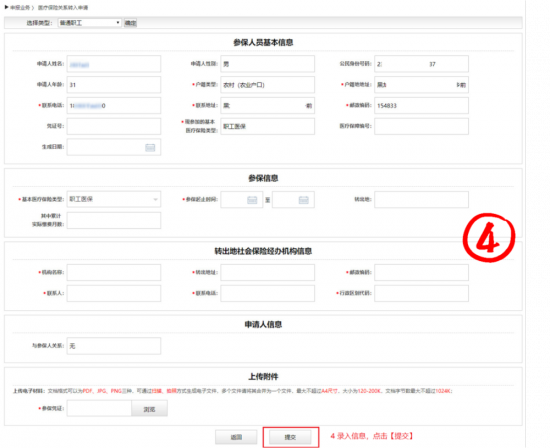
Task: Open the 生成日期 calendar picker icon
Action: click(x=150, y=148)
